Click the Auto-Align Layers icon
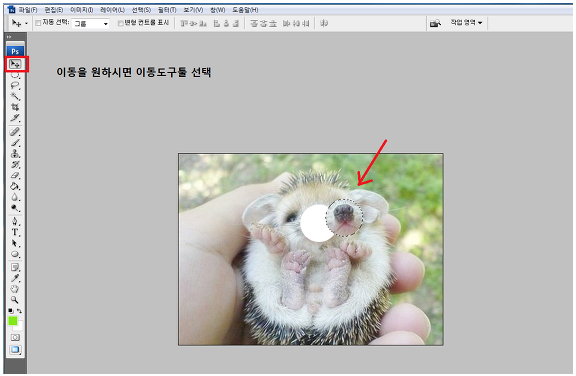Image resolution: width=576 pixels, height=376 pixels. point(324,24)
